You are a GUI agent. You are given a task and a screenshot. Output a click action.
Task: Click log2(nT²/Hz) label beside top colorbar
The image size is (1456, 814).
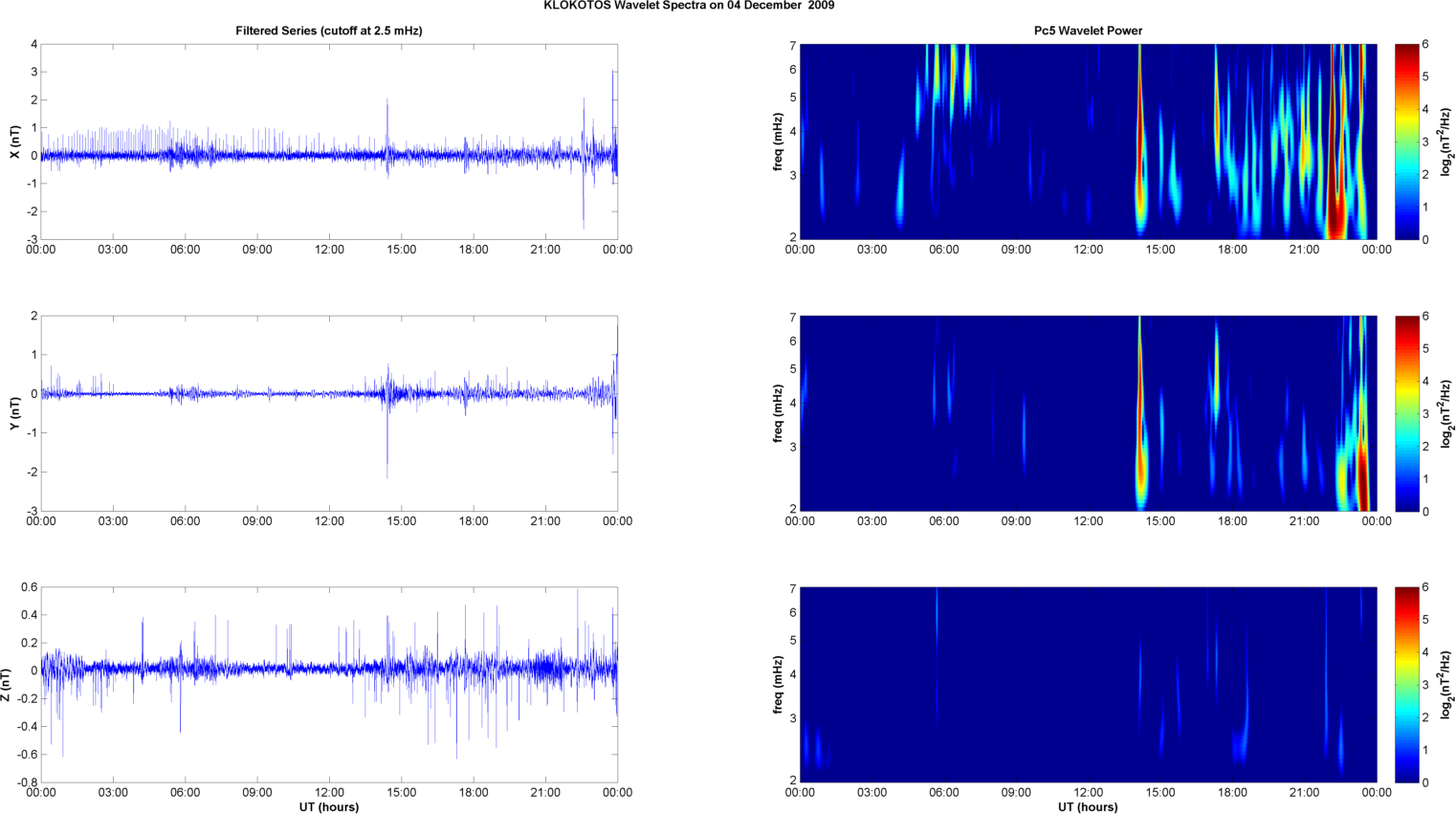pyautogui.click(x=1447, y=142)
